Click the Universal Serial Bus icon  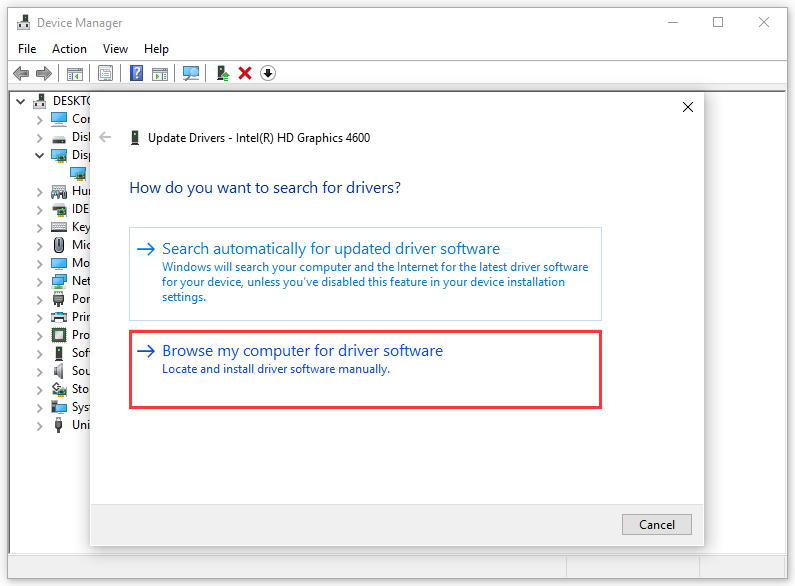coord(59,425)
